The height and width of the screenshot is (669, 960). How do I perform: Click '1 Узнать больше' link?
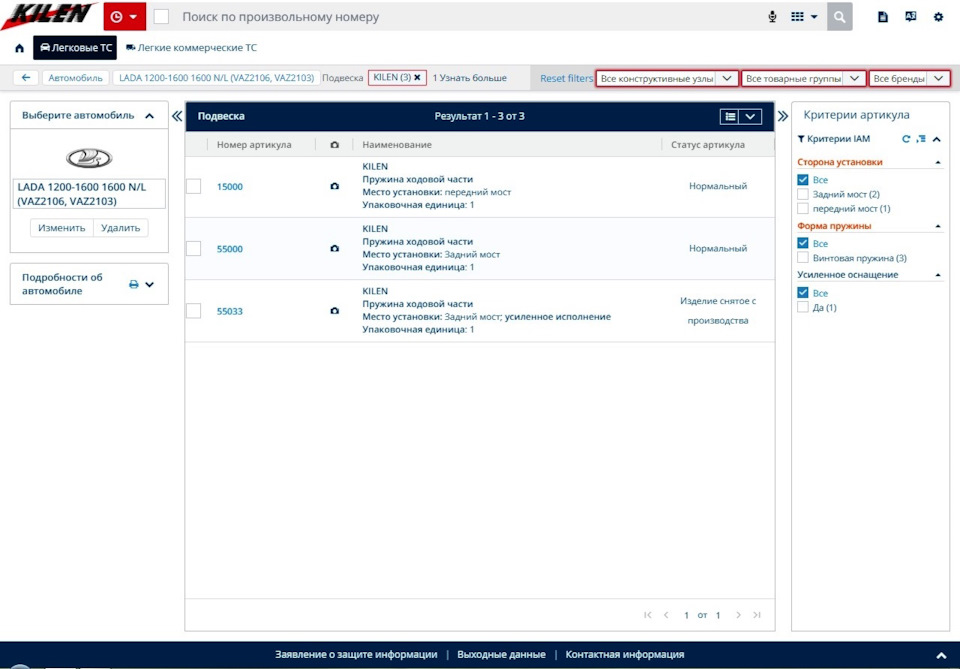(470, 78)
